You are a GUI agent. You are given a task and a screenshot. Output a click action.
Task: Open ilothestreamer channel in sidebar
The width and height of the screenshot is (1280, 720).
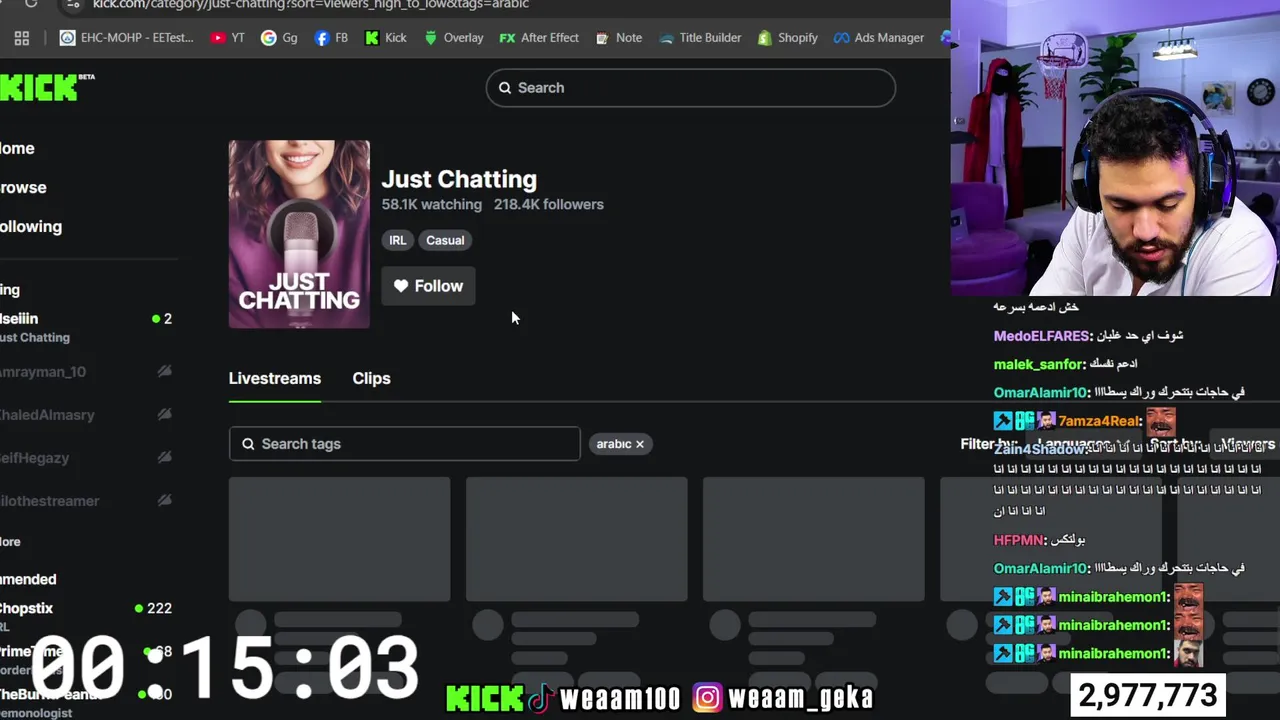pyautogui.click(x=87, y=501)
